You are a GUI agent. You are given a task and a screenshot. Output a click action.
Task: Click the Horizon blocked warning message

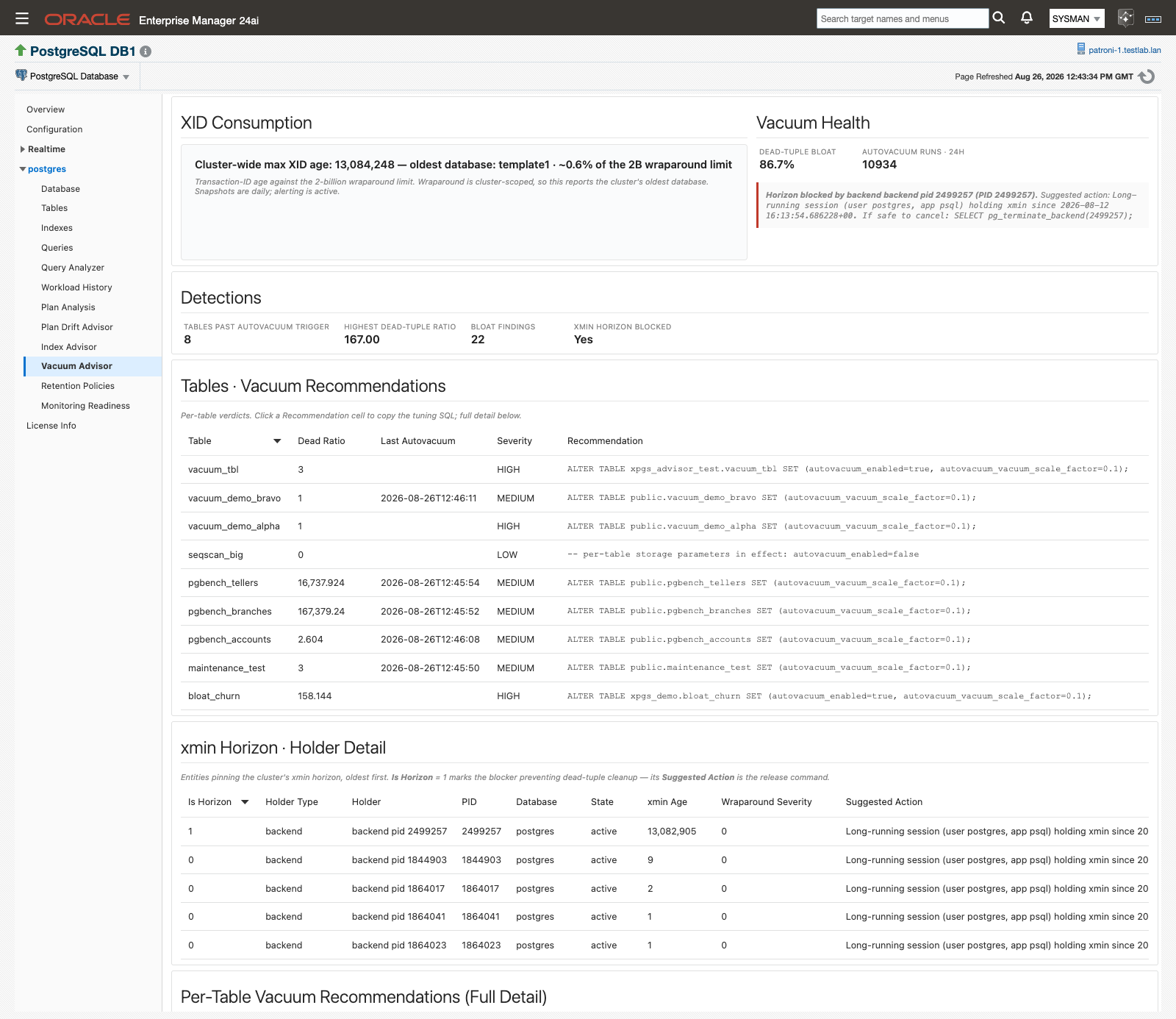point(953,205)
